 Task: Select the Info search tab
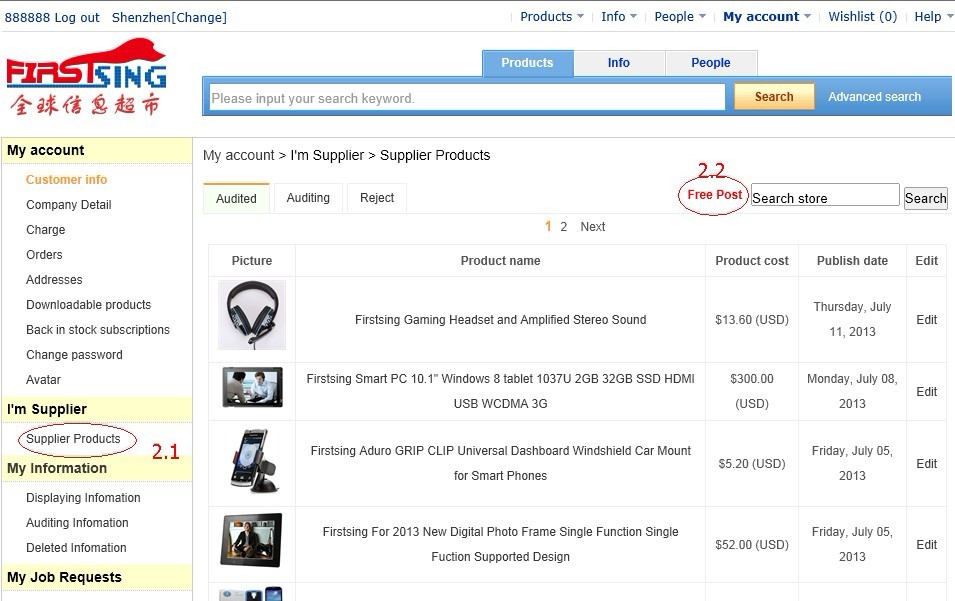619,63
